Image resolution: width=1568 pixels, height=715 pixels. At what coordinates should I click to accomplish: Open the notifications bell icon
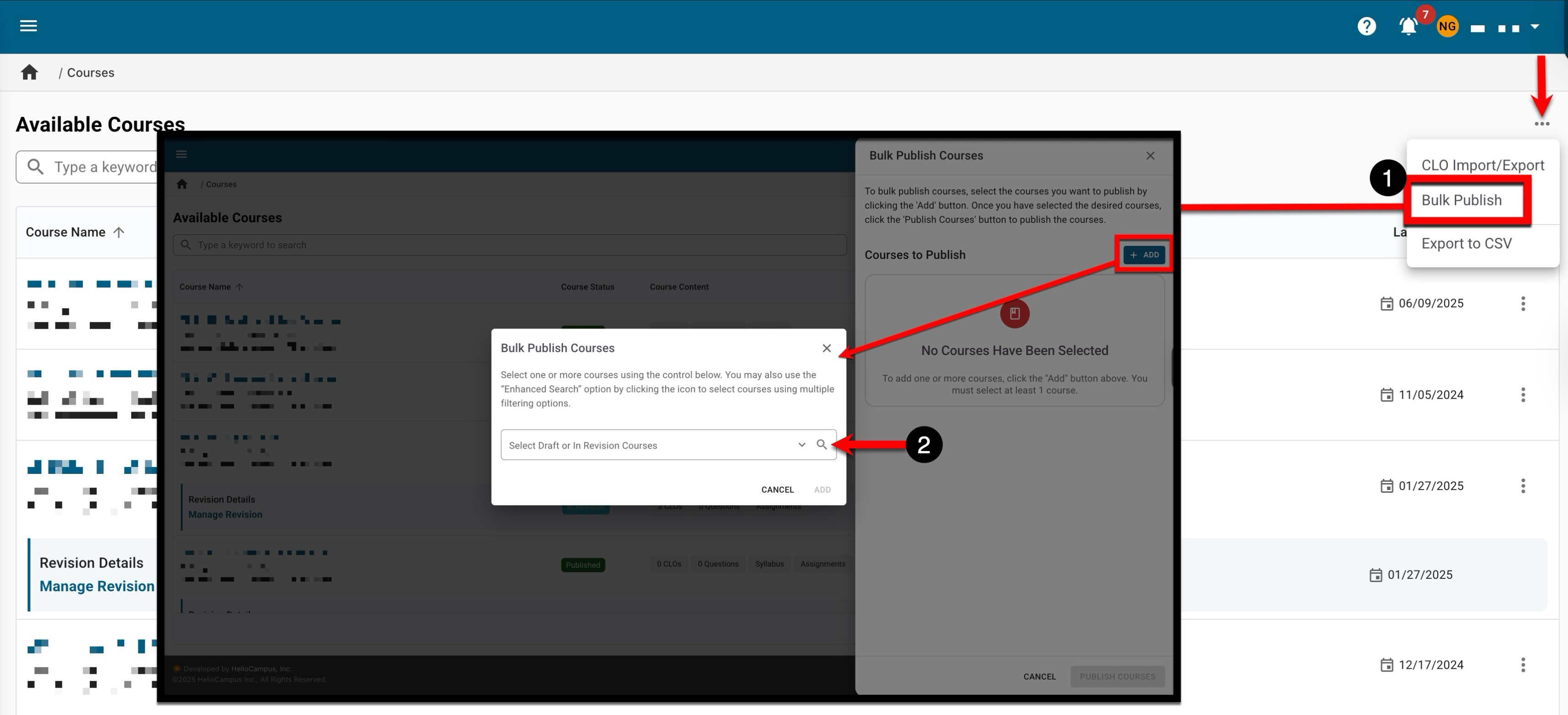pyautogui.click(x=1408, y=26)
